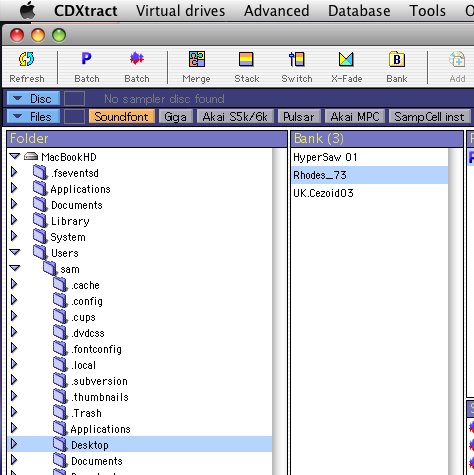Click the Refresh toolbar icon
474x475 pixels.
(x=26, y=59)
